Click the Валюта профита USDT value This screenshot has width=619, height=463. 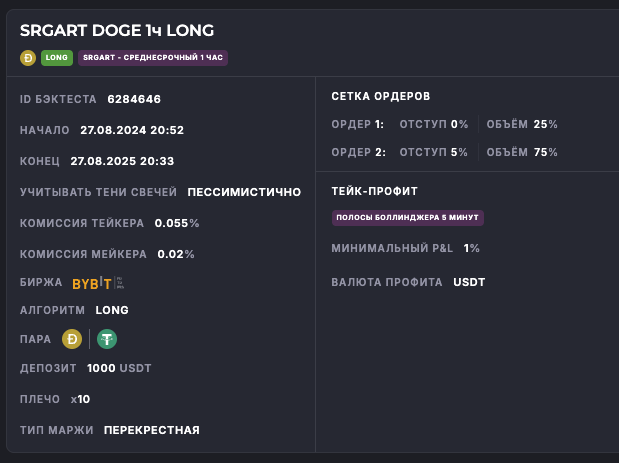tap(469, 282)
